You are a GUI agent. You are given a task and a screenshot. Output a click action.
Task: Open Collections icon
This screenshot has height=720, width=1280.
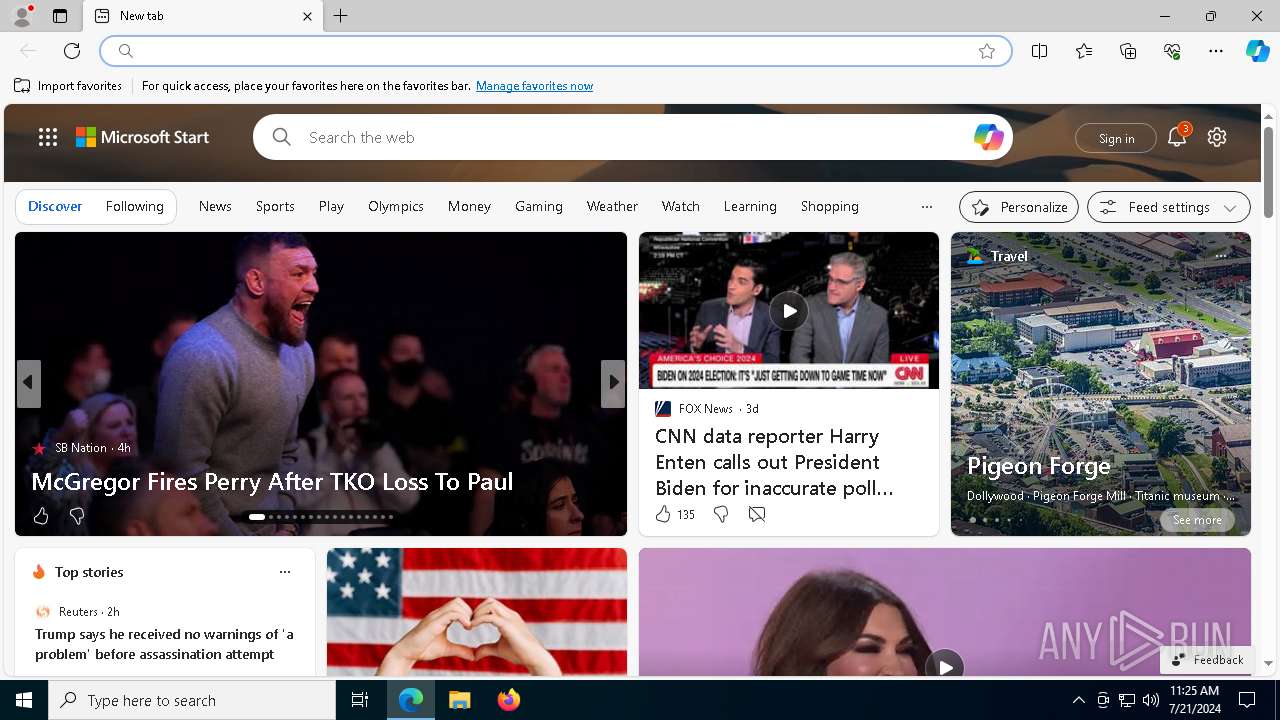[x=1128, y=51]
